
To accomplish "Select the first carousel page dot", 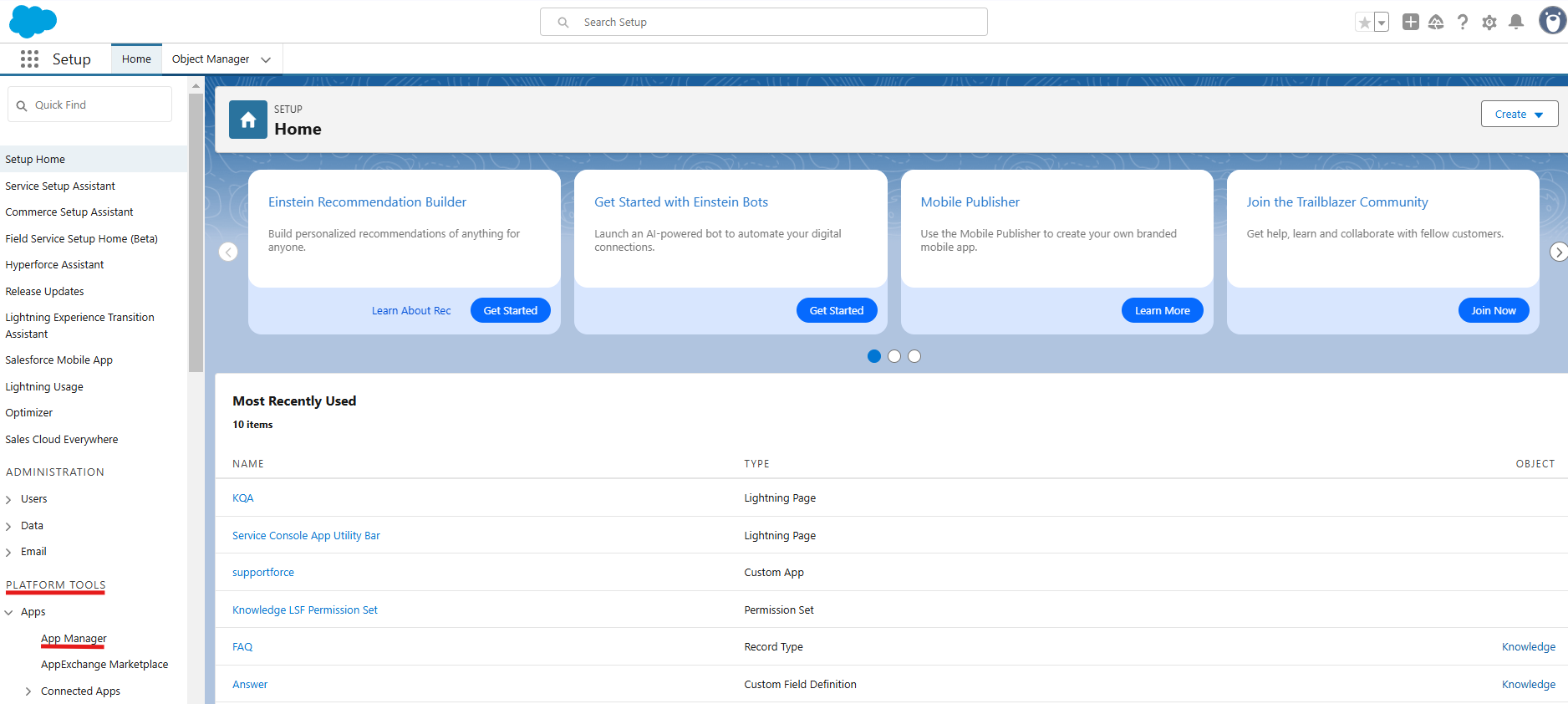I will point(874,356).
